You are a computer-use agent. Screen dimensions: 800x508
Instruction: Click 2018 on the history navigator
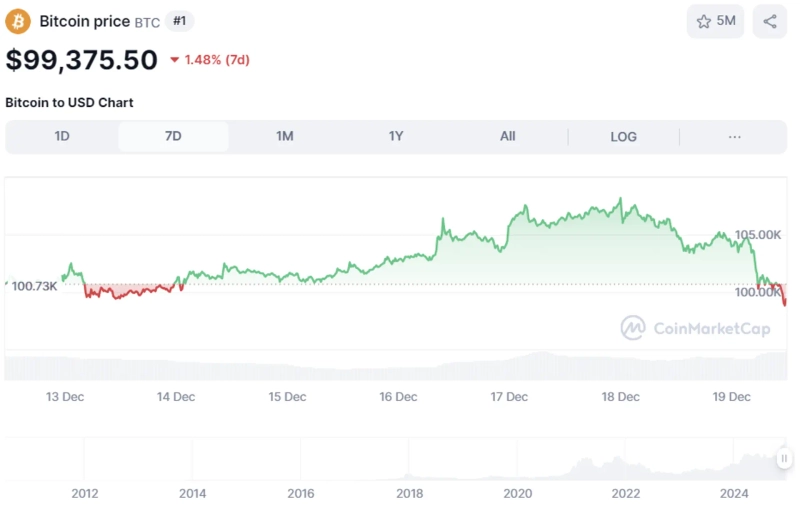click(409, 493)
